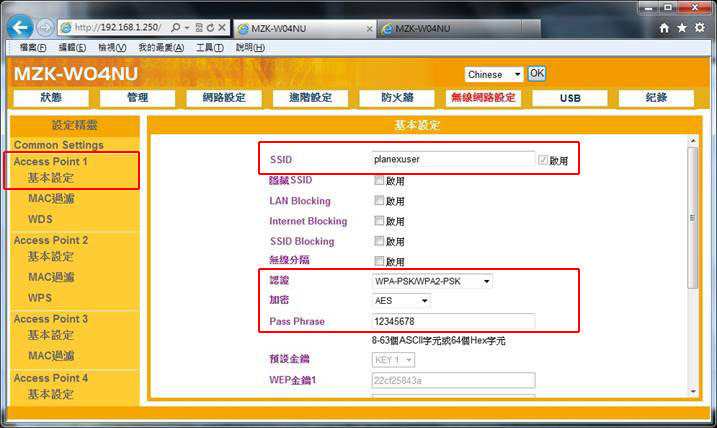Select the first MZK-W04NU browser tab

305,29
